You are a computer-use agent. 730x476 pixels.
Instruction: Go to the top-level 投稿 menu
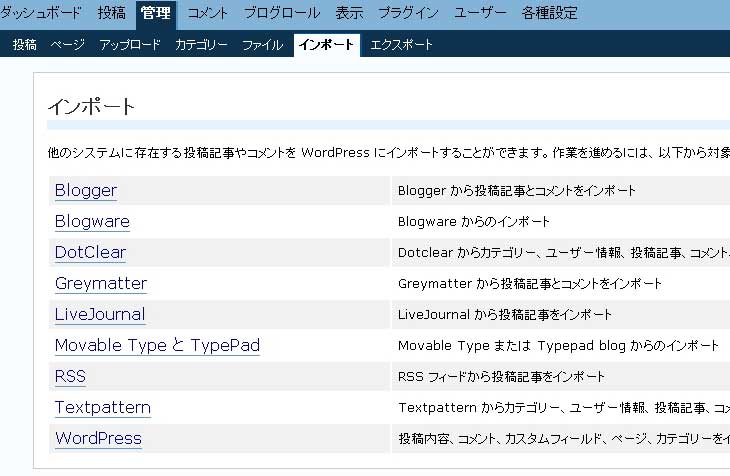[x=112, y=13]
